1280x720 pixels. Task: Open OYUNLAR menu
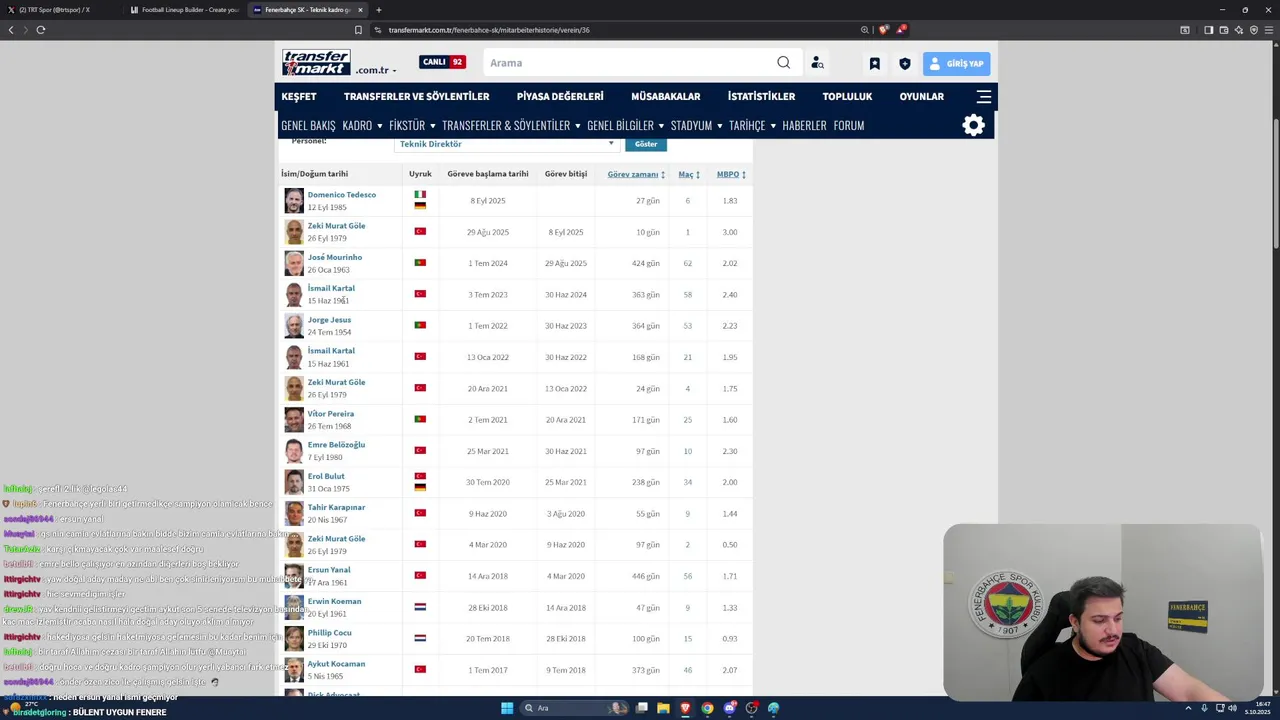coord(921,97)
